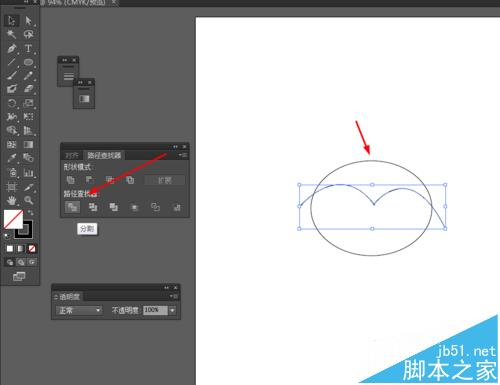Click the Minus Back pathfinder button
Image resolution: width=500 pixels, height=385 pixels.
pyautogui.click(x=177, y=207)
